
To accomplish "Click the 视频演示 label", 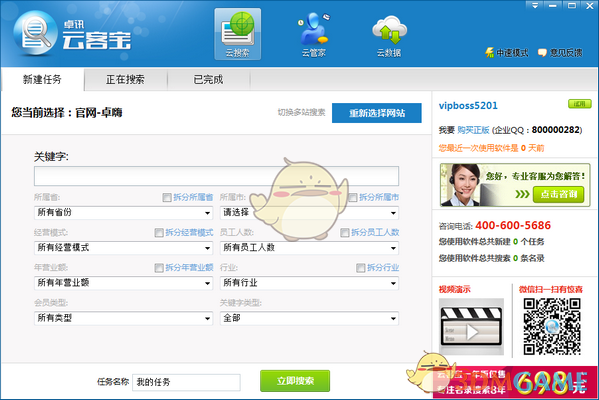I will tap(455, 290).
